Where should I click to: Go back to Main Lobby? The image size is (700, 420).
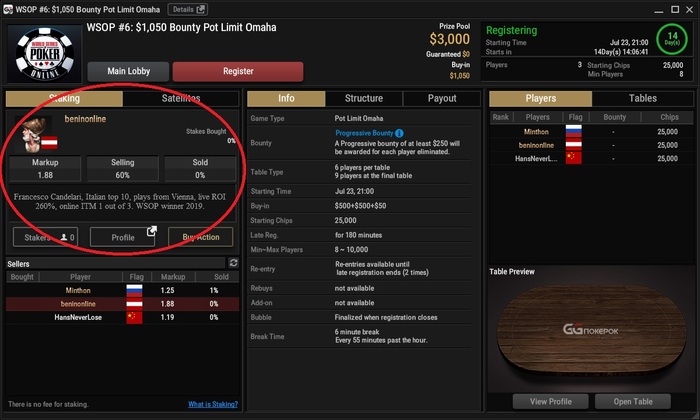pyautogui.click(x=128, y=71)
